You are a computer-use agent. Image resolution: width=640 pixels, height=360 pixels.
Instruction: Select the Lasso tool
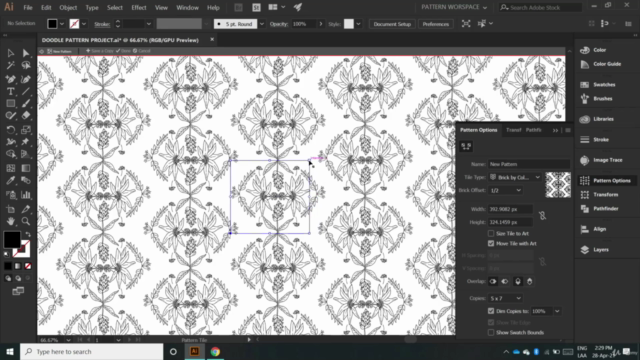click(26, 65)
